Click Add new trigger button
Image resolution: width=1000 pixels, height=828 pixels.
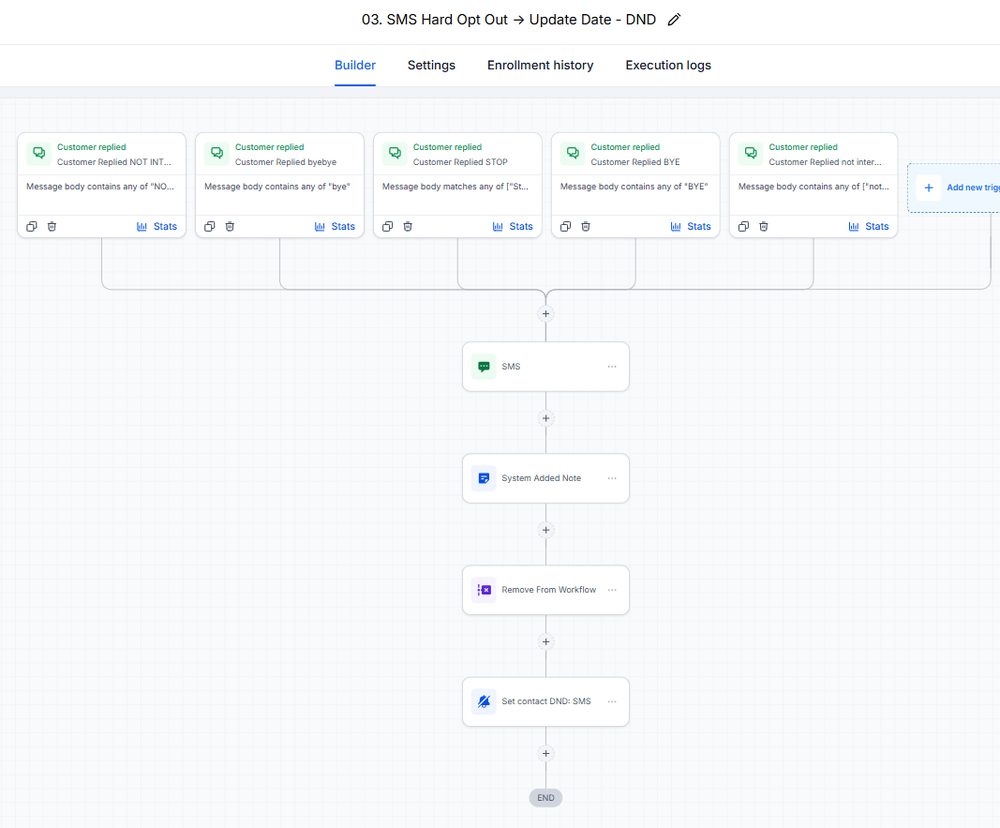point(954,188)
